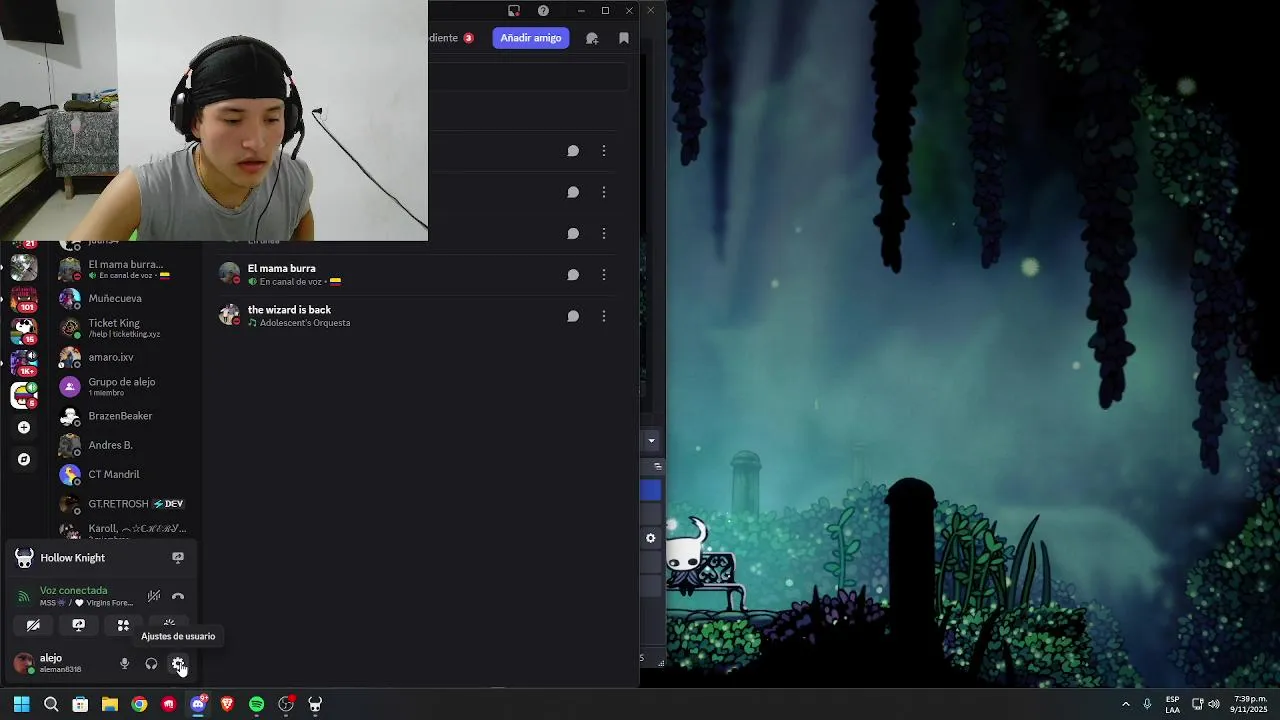
Task: Open OBS Studio from taskbar
Action: (286, 704)
